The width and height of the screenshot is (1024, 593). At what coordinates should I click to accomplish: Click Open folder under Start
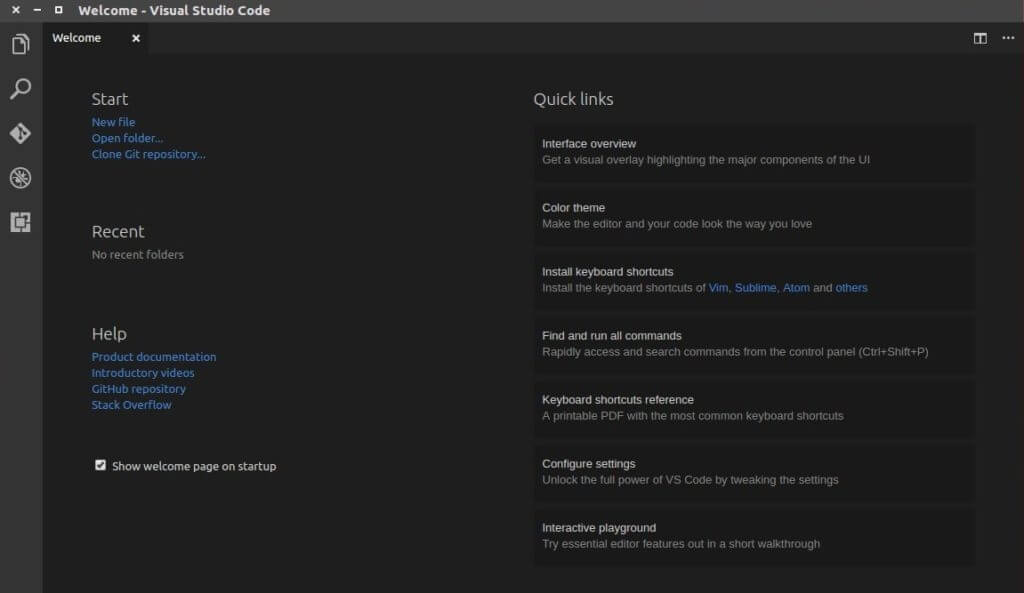tap(127, 137)
